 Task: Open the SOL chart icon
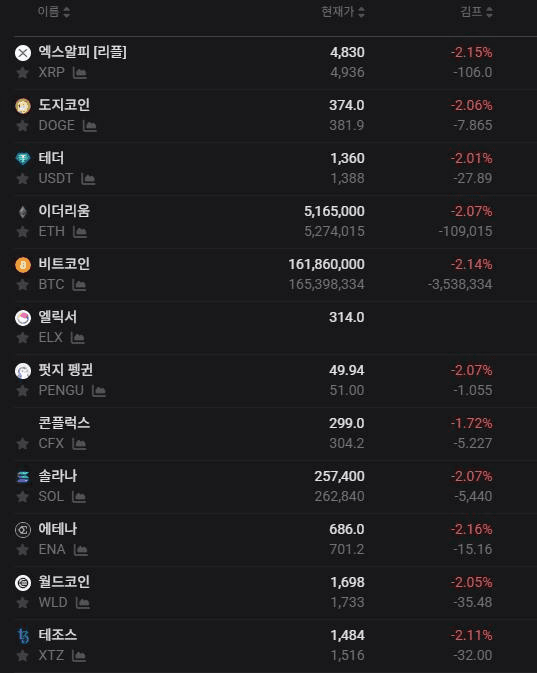click(x=79, y=497)
